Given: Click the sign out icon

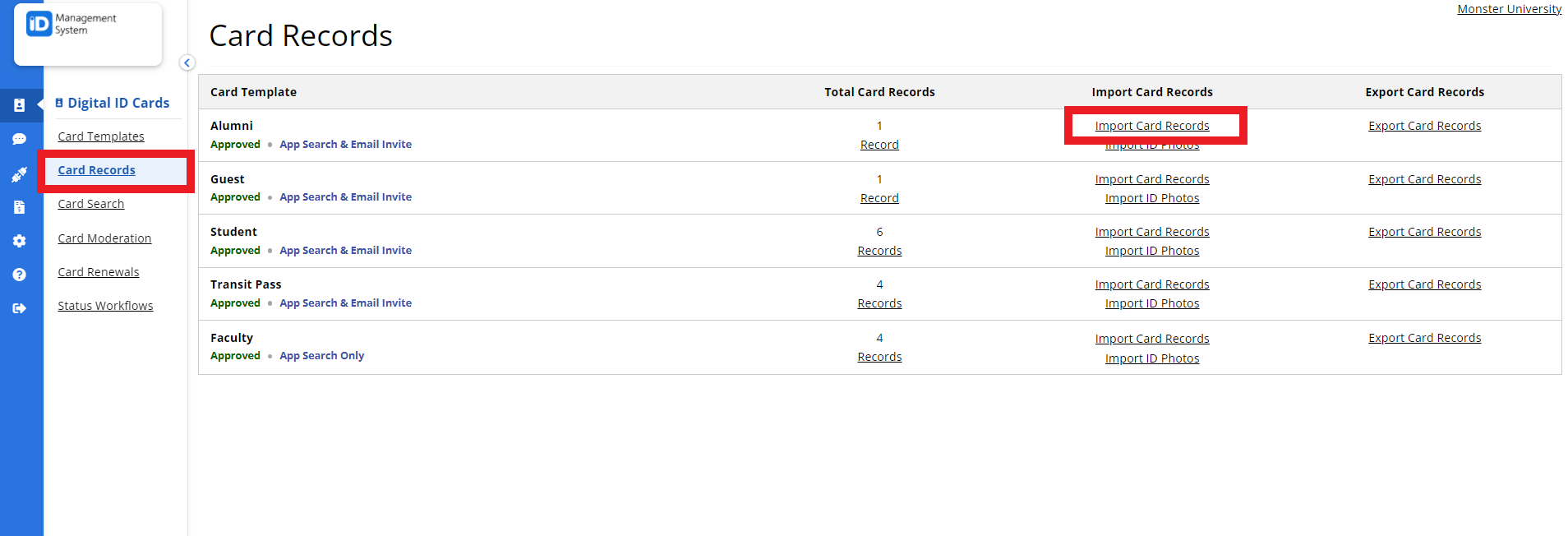Looking at the screenshot, I should click(20, 308).
